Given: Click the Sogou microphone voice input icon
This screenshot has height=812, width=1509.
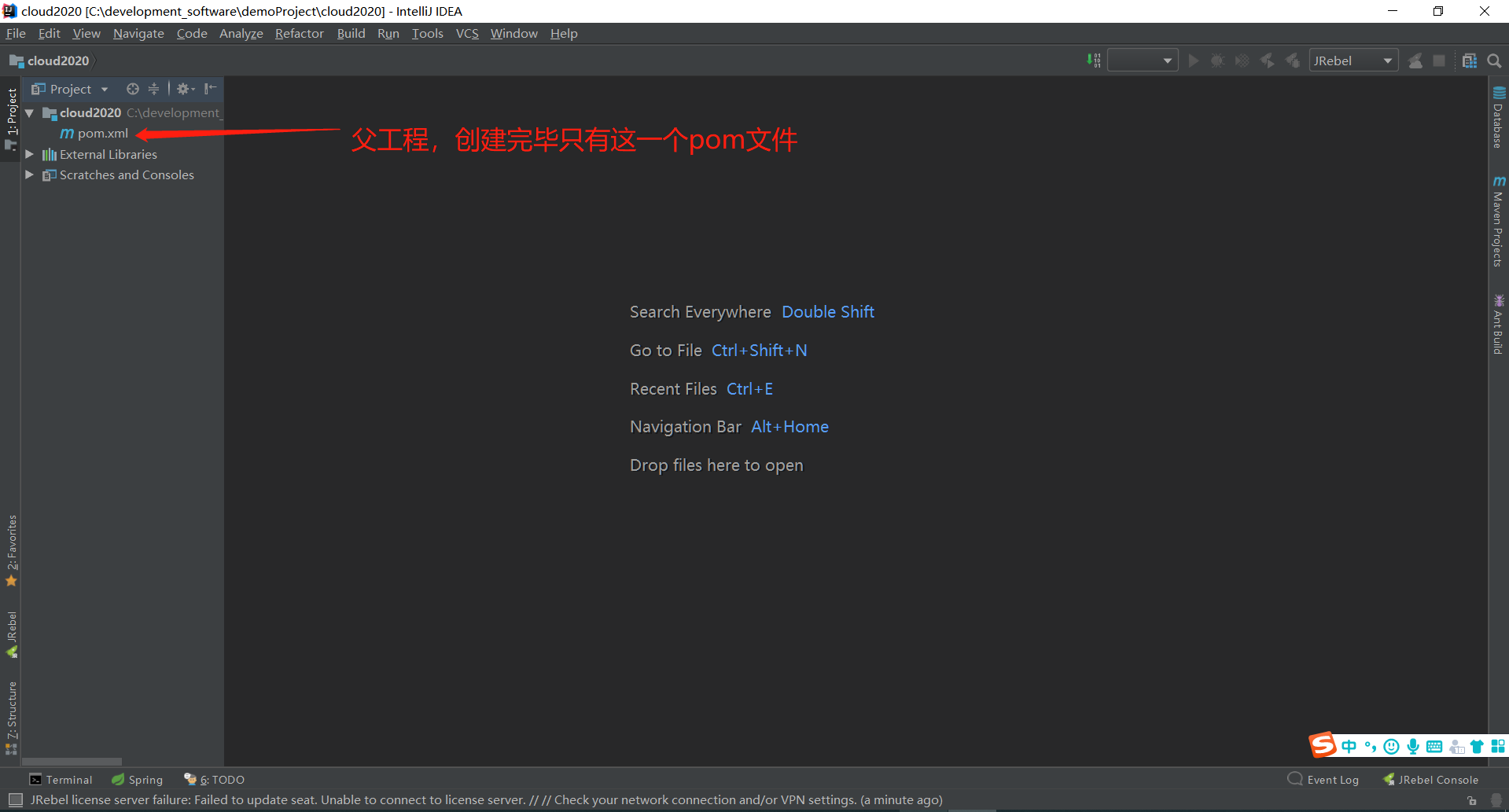Looking at the screenshot, I should coord(1413,747).
